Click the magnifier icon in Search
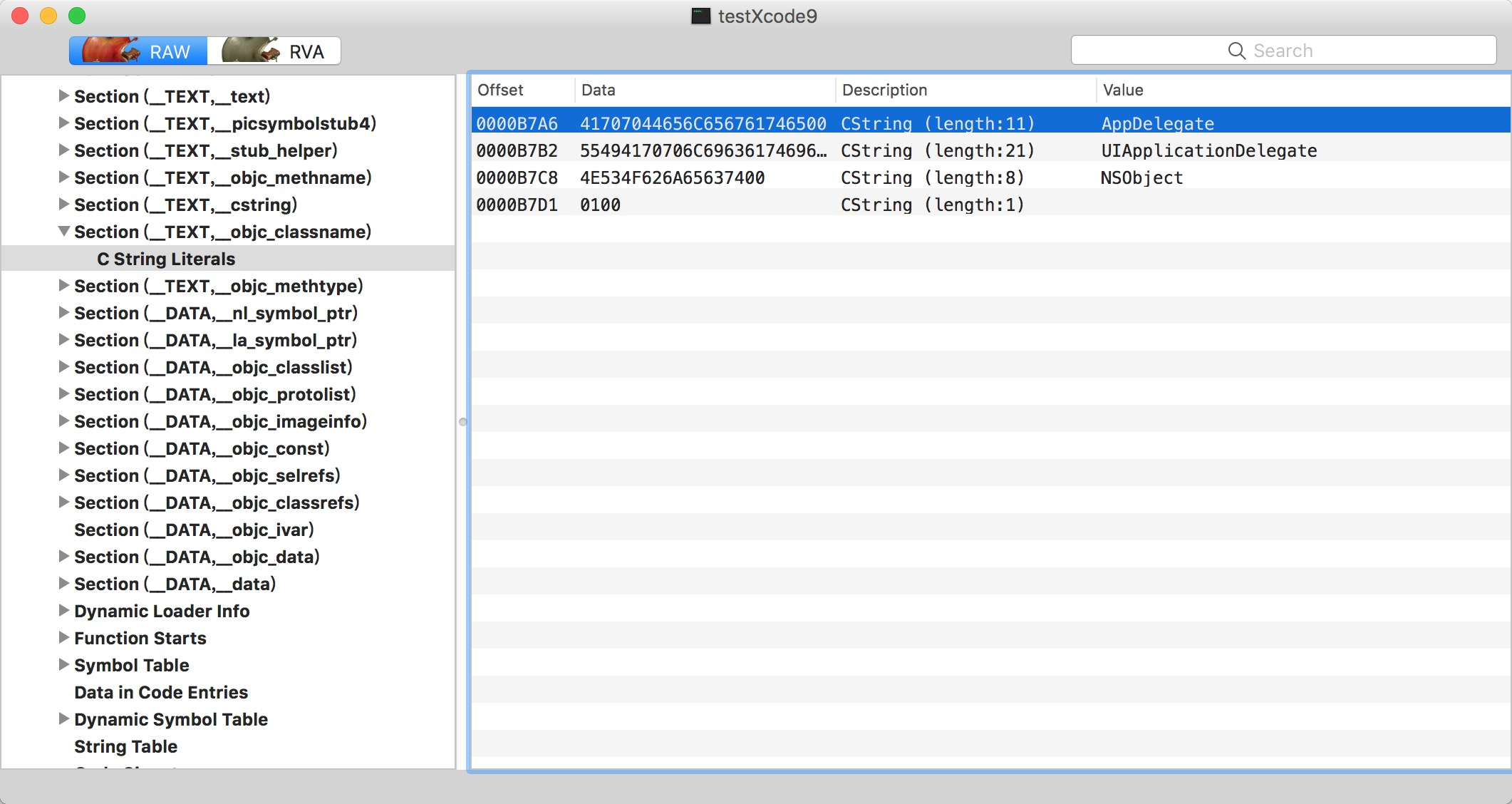 click(x=1236, y=51)
